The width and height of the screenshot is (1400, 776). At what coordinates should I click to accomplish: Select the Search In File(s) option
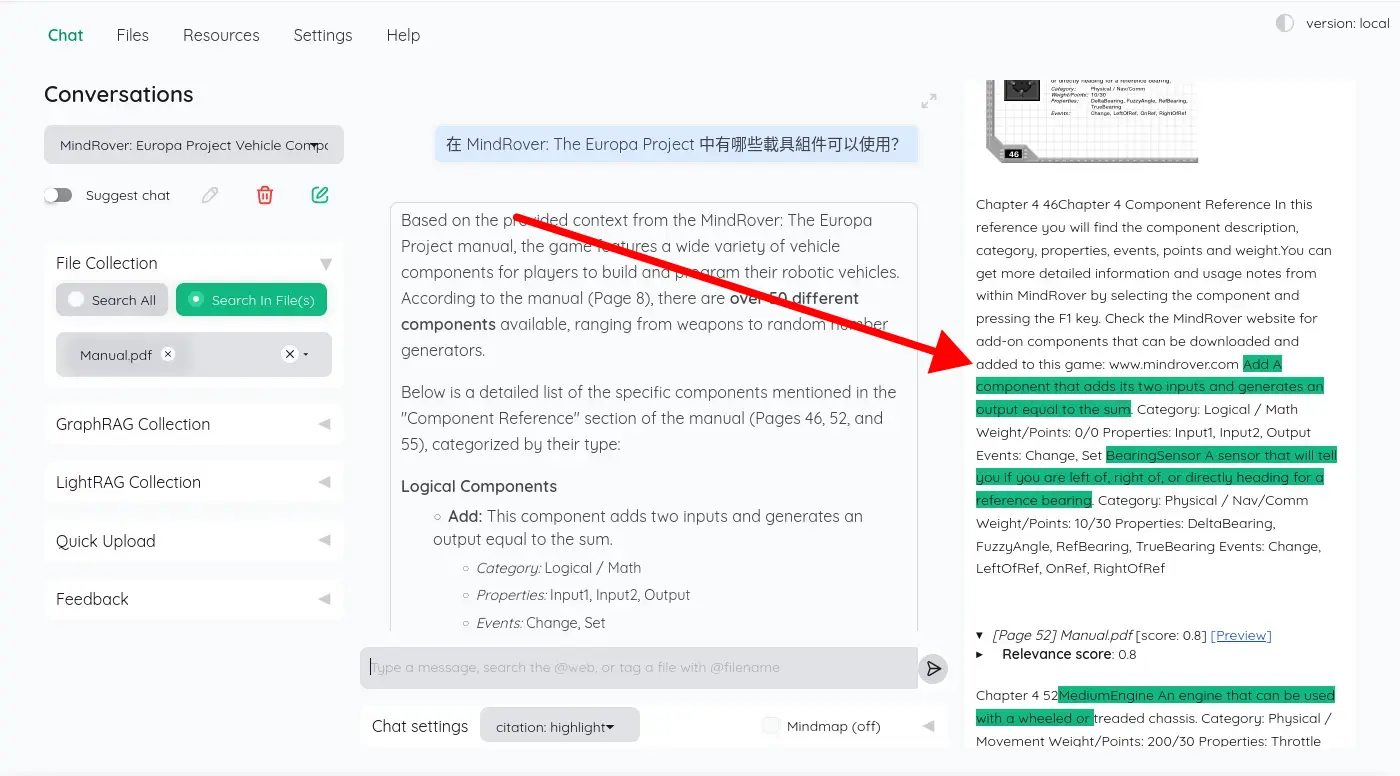pos(251,300)
